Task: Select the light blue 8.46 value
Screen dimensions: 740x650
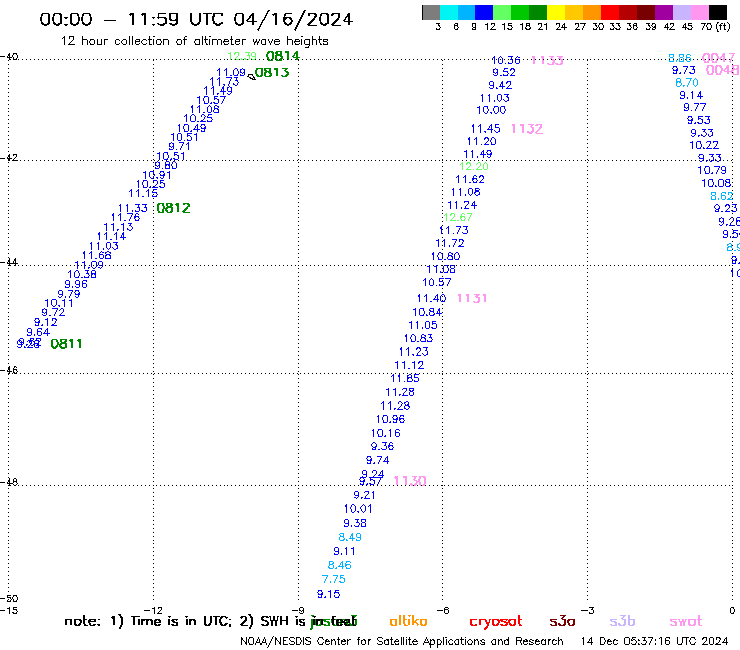Action: pos(340,565)
